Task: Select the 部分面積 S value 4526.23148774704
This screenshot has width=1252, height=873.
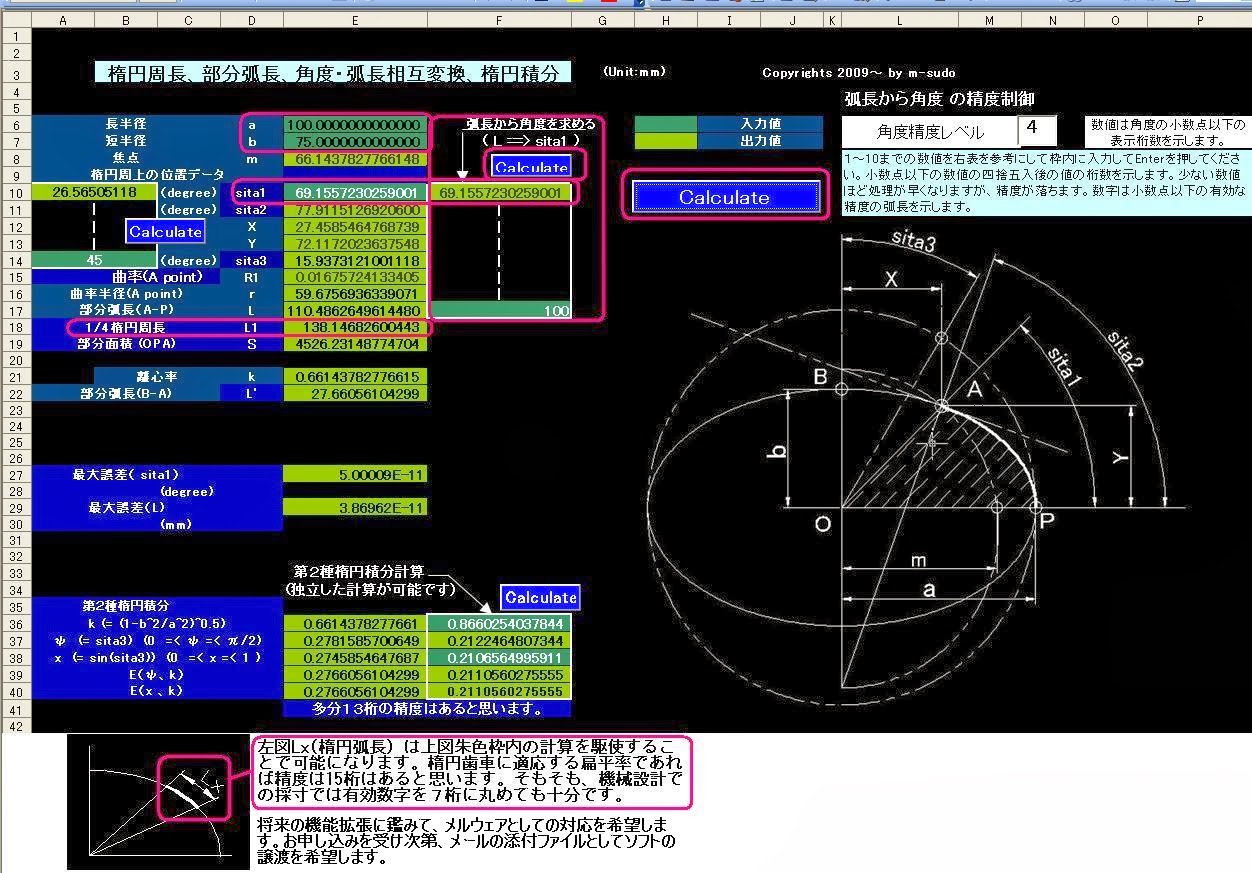Action: (355, 344)
